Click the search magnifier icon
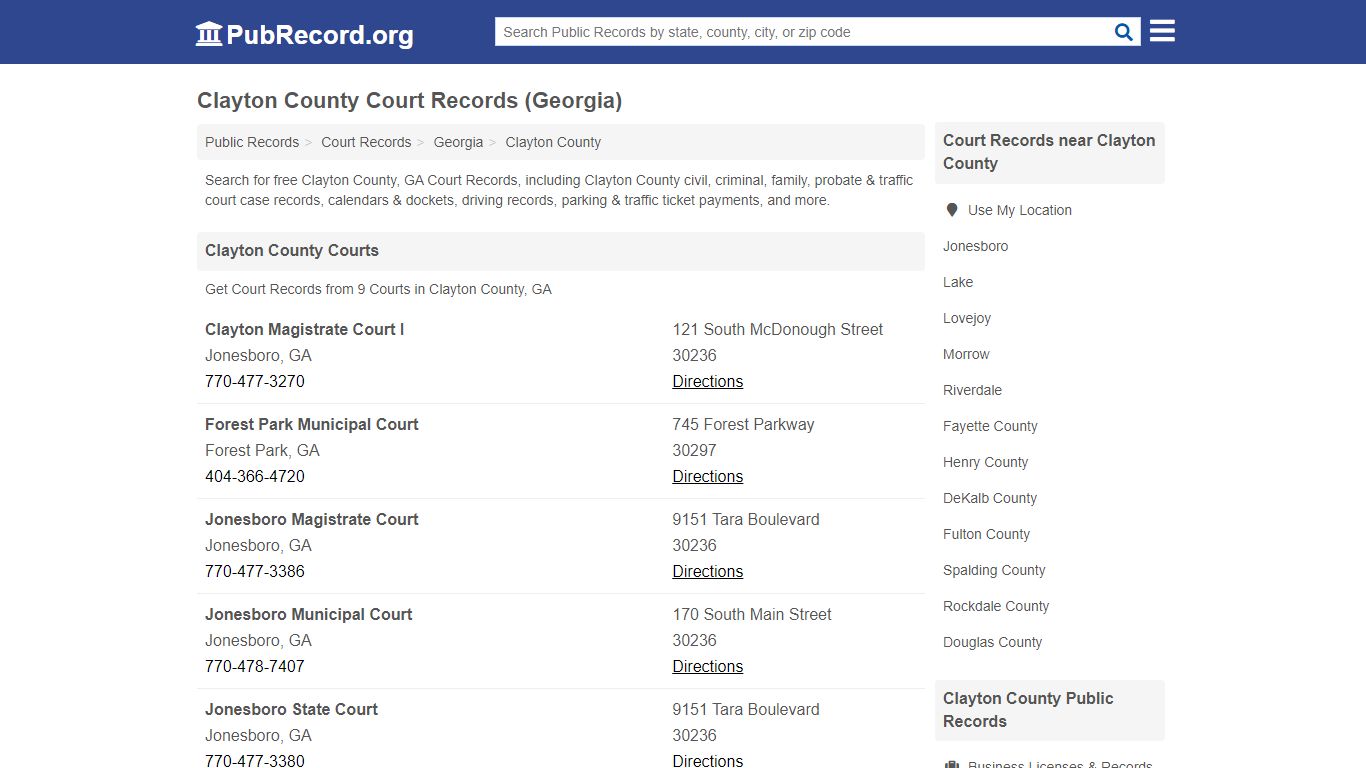This screenshot has height=768, width=1366. coord(1124,32)
